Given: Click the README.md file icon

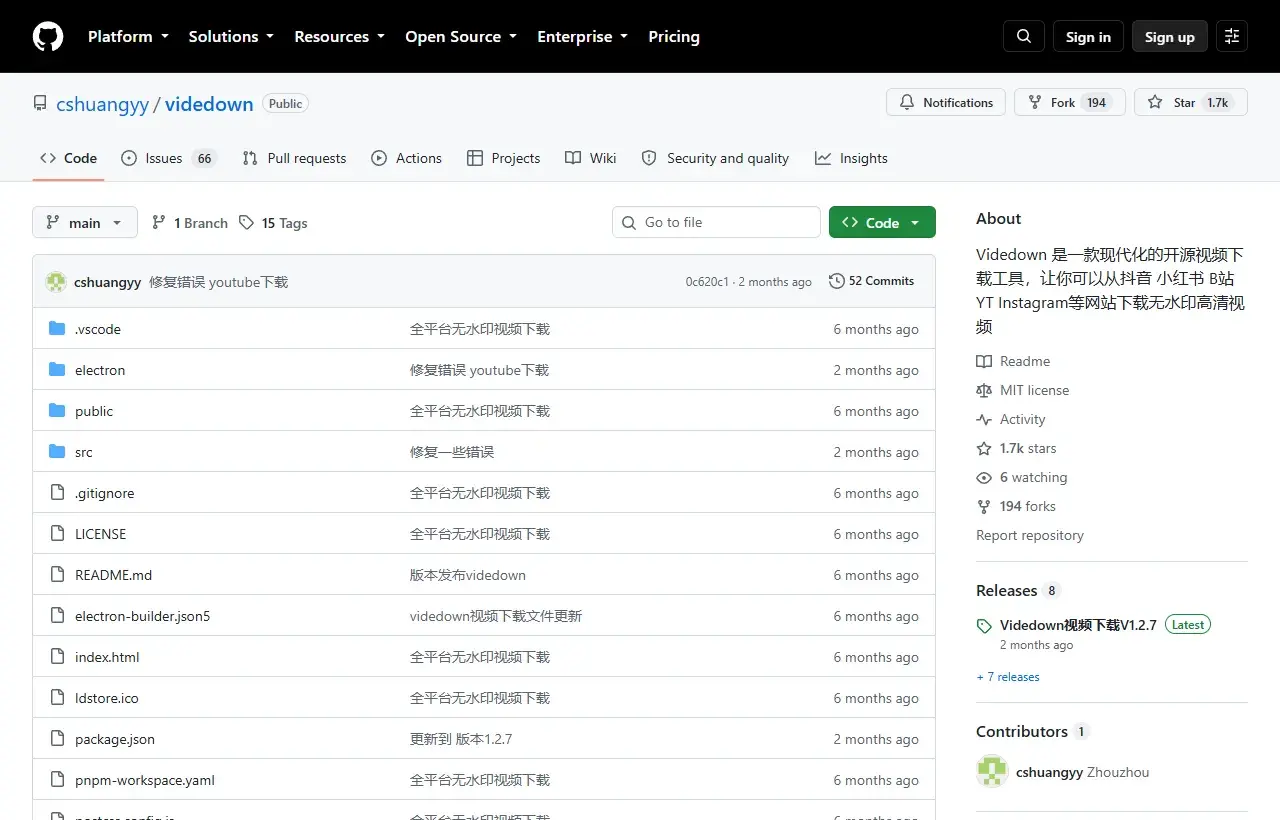Looking at the screenshot, I should (x=57, y=575).
